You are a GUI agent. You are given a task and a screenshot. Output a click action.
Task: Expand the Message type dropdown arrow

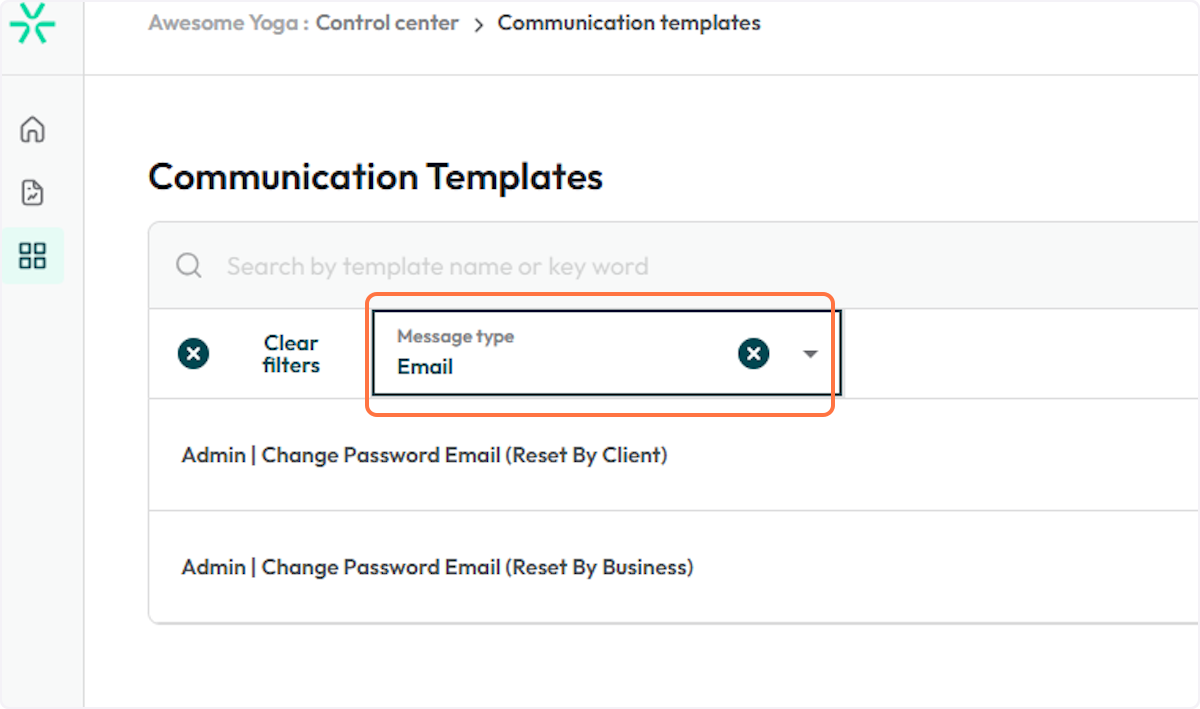pos(811,354)
